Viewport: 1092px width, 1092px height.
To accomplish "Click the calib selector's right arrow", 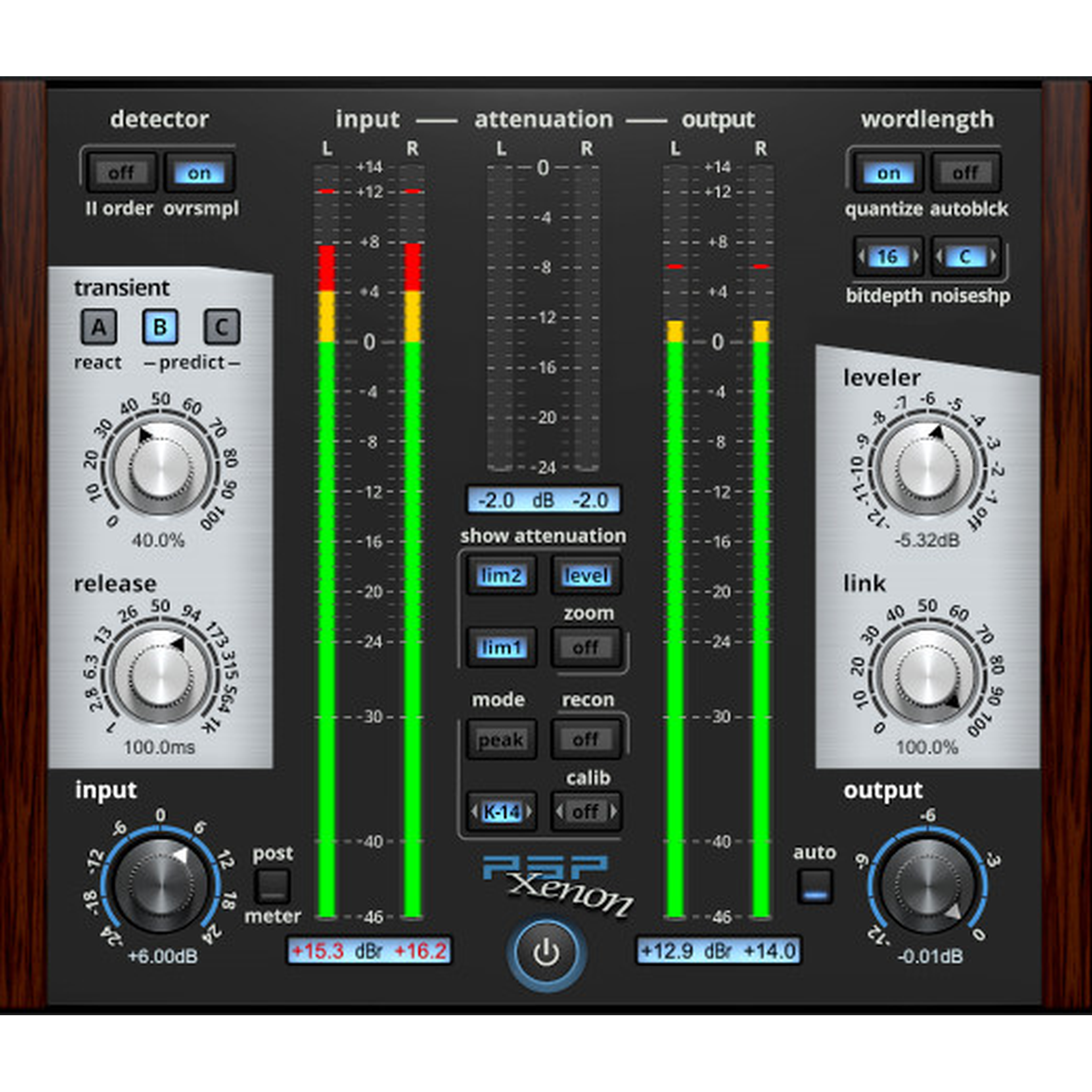I will pos(613,812).
